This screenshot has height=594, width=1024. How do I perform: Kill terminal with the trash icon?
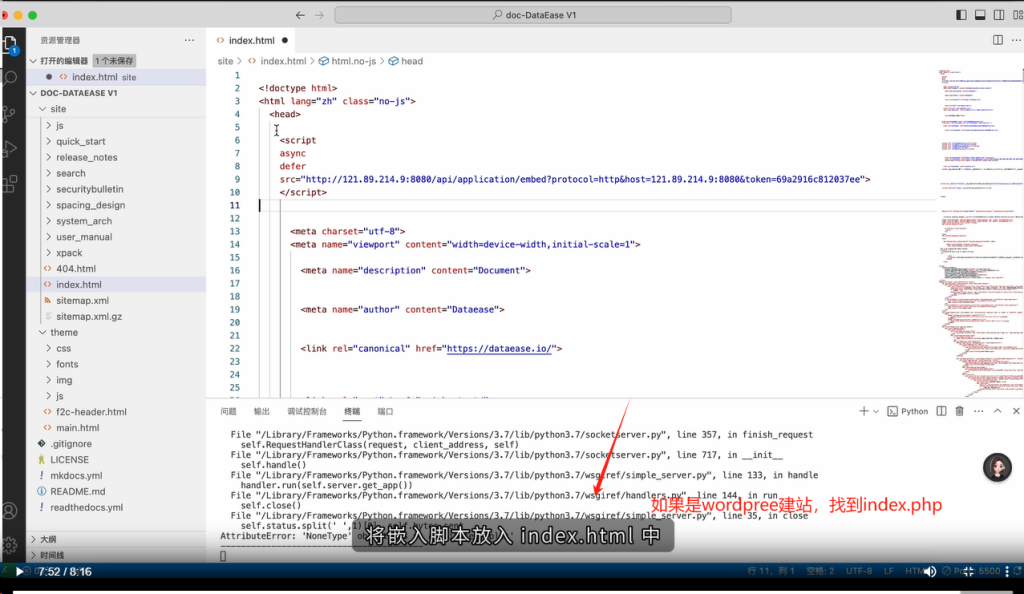(959, 411)
